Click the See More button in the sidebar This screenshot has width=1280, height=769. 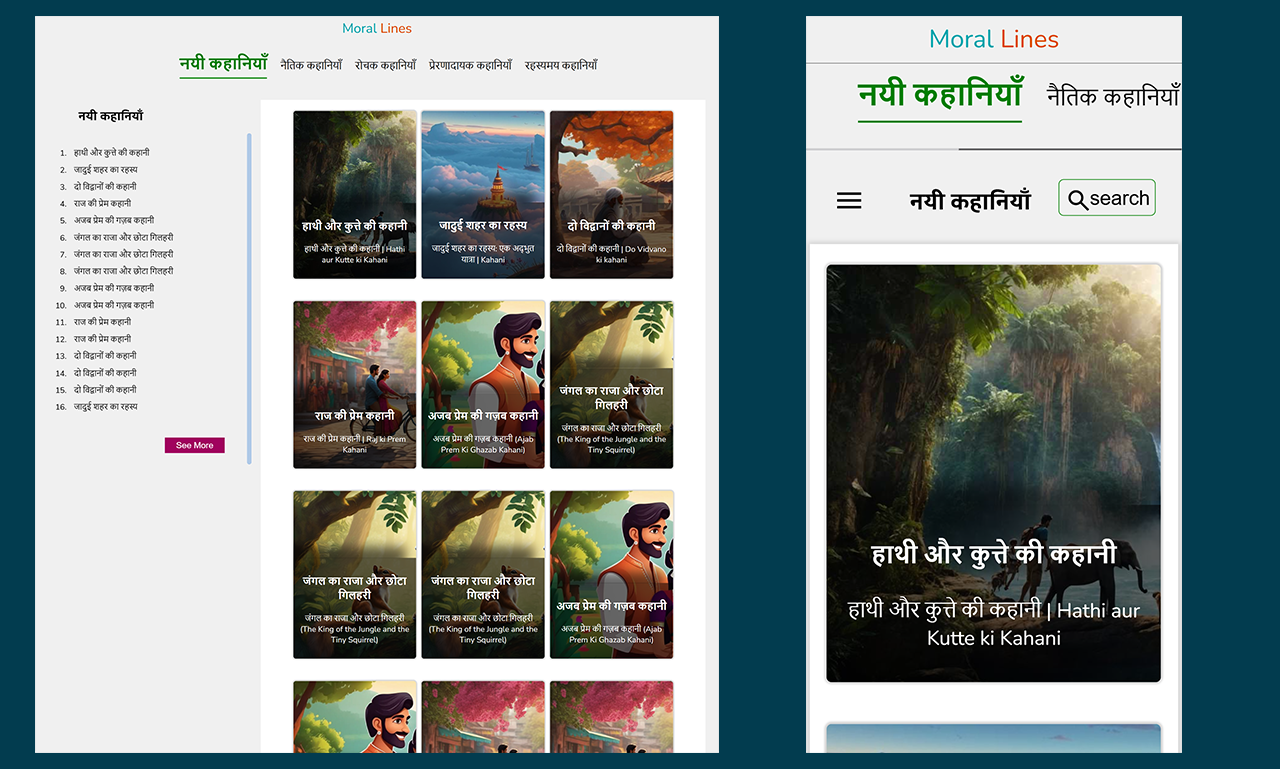pyautogui.click(x=194, y=445)
